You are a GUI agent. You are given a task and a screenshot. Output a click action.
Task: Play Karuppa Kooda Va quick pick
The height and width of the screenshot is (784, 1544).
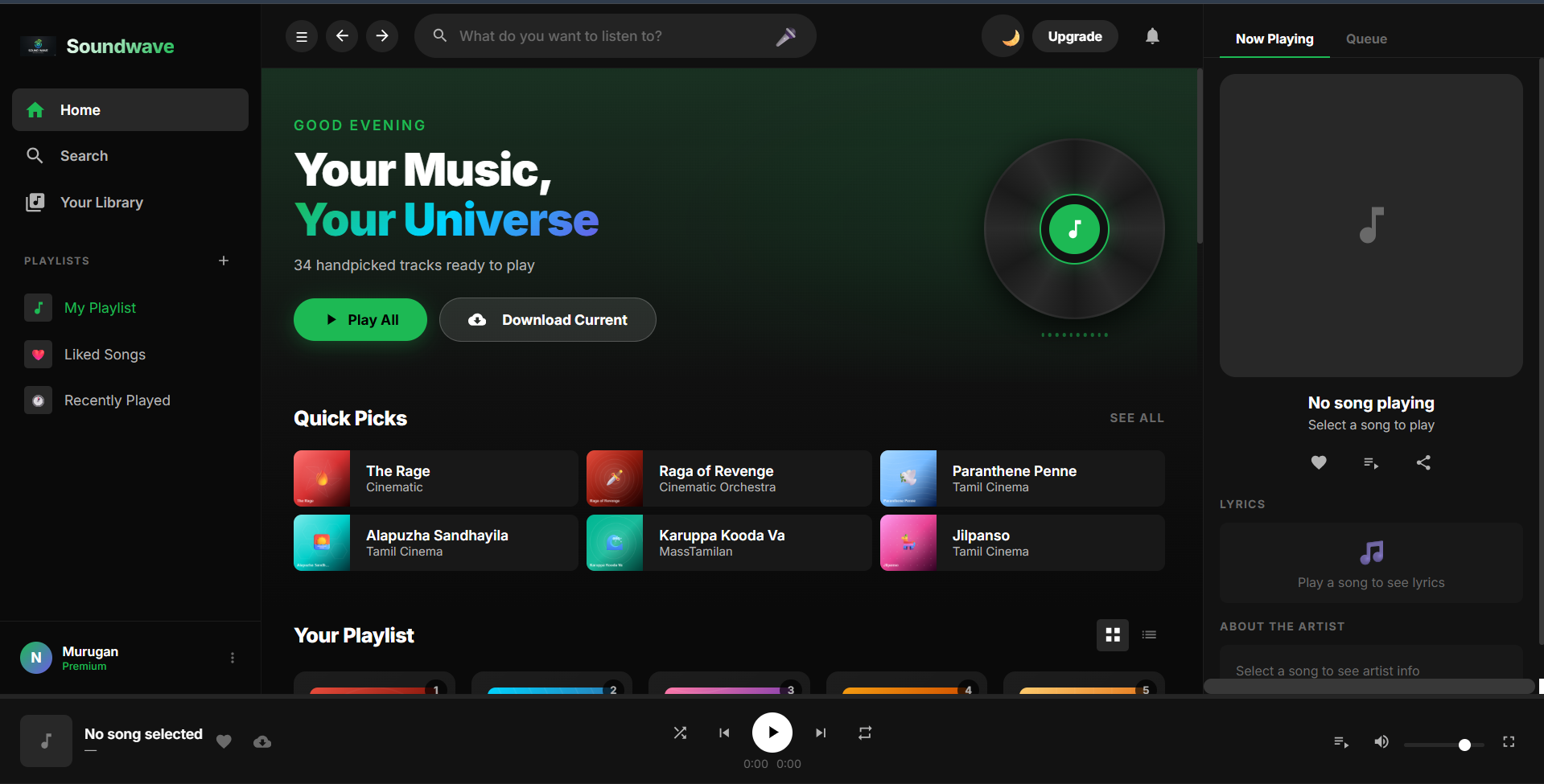729,543
